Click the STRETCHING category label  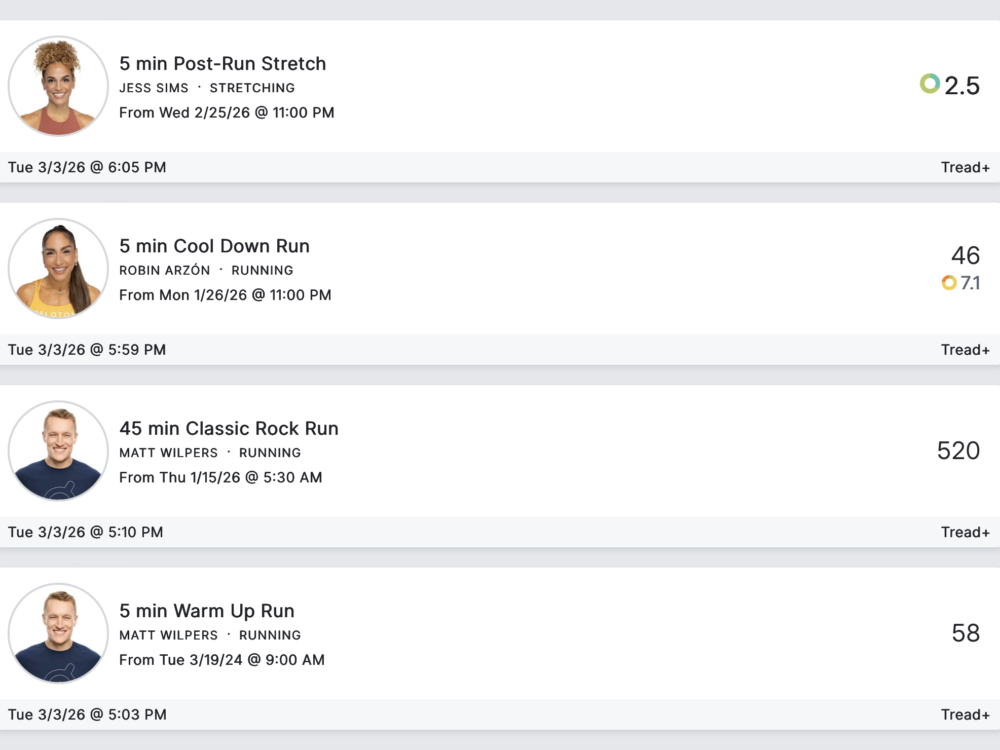(252, 88)
